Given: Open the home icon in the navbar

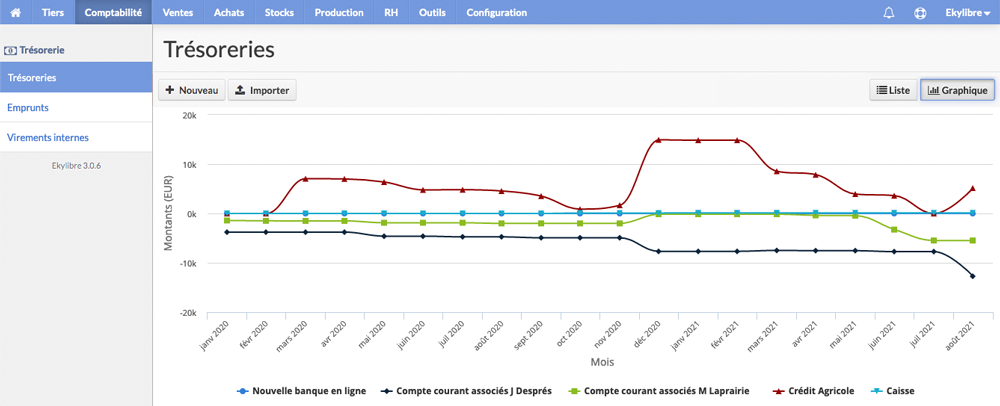Looking at the screenshot, I should click(x=17, y=13).
